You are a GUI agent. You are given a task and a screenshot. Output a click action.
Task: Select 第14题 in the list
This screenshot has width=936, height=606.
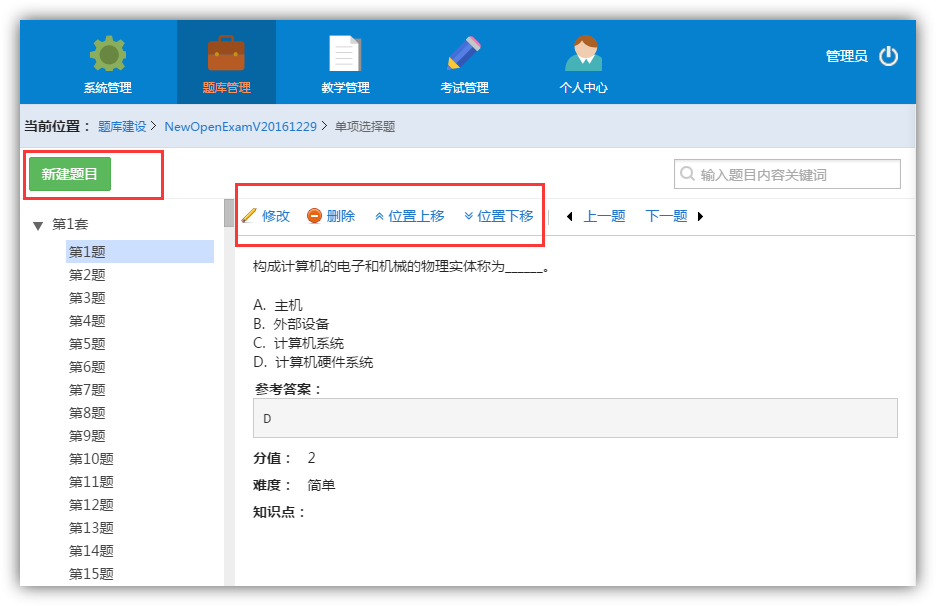(91, 550)
